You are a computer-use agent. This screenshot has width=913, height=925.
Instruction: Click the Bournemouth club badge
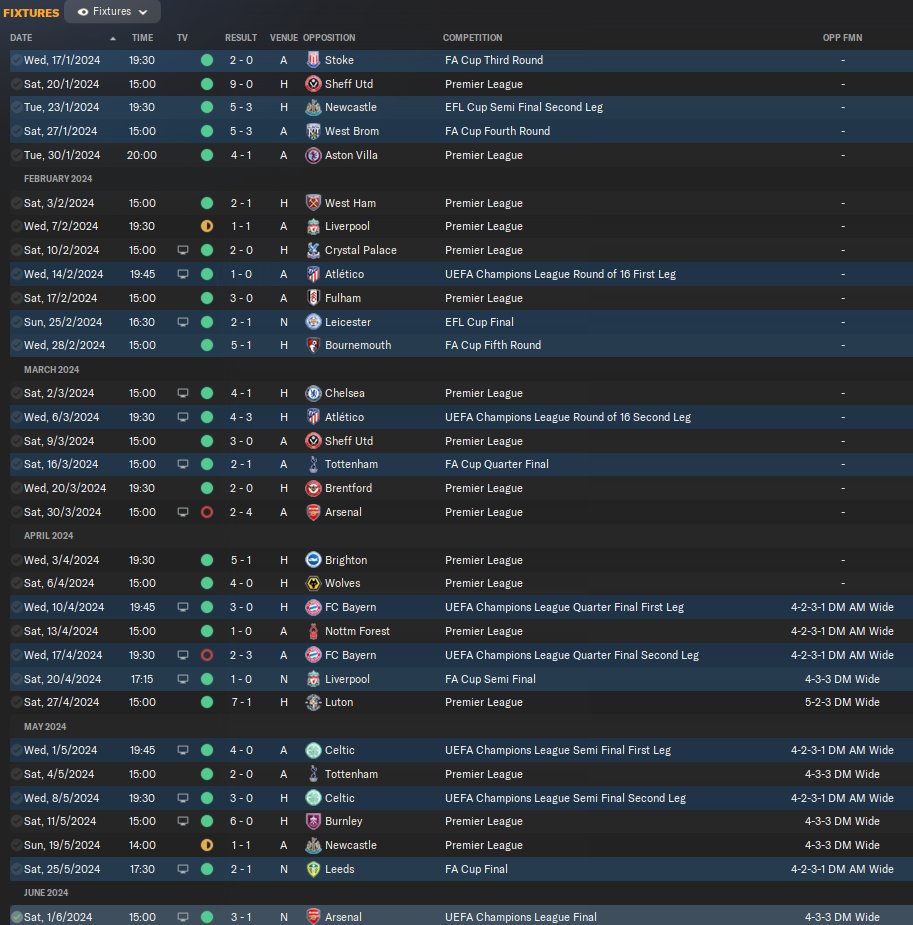(313, 345)
